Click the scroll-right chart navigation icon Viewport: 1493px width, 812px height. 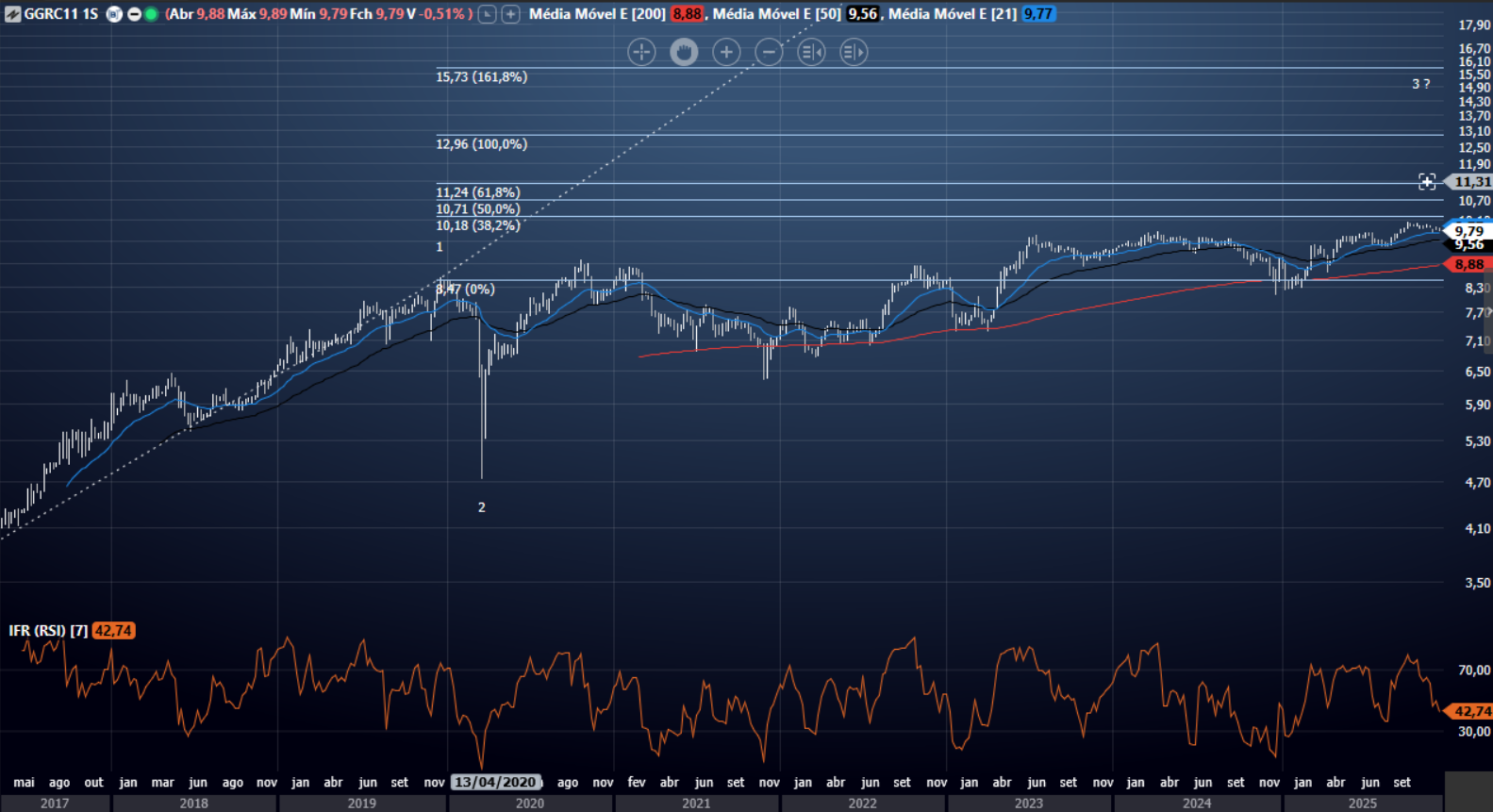pos(854,52)
